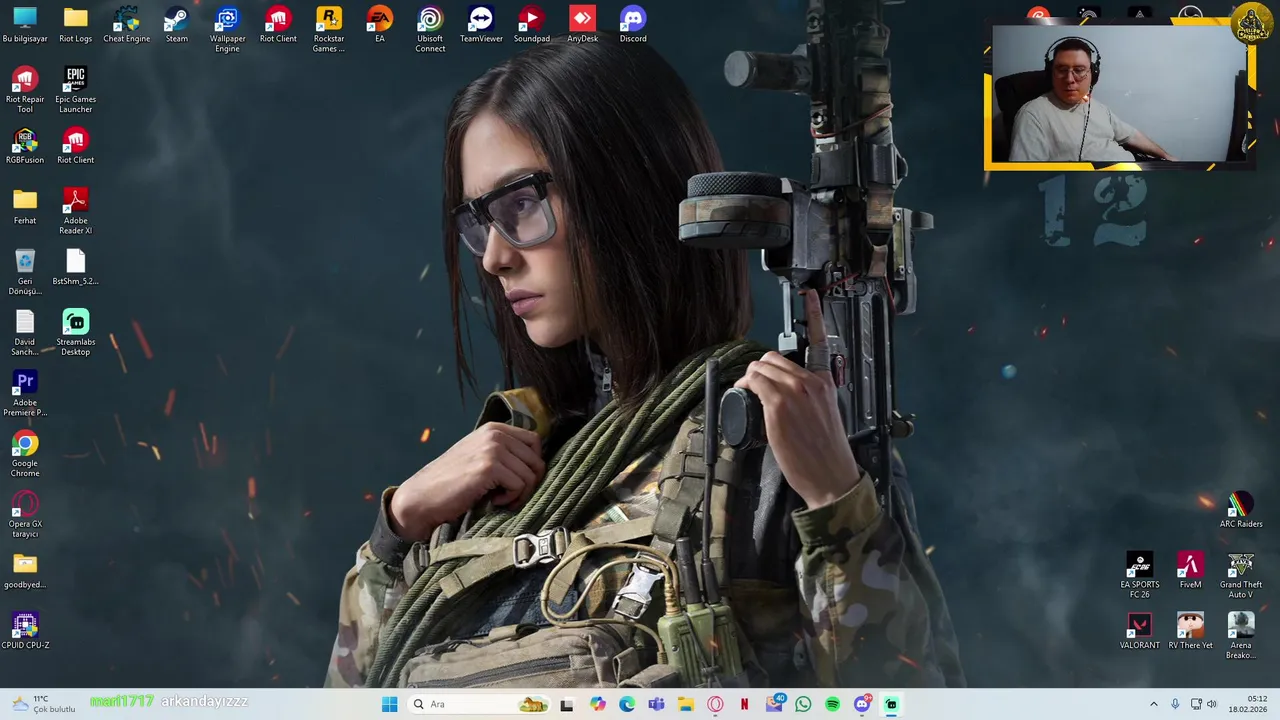Click the microphone tray icon
Screen dimensions: 1280x720
[x=1175, y=704]
